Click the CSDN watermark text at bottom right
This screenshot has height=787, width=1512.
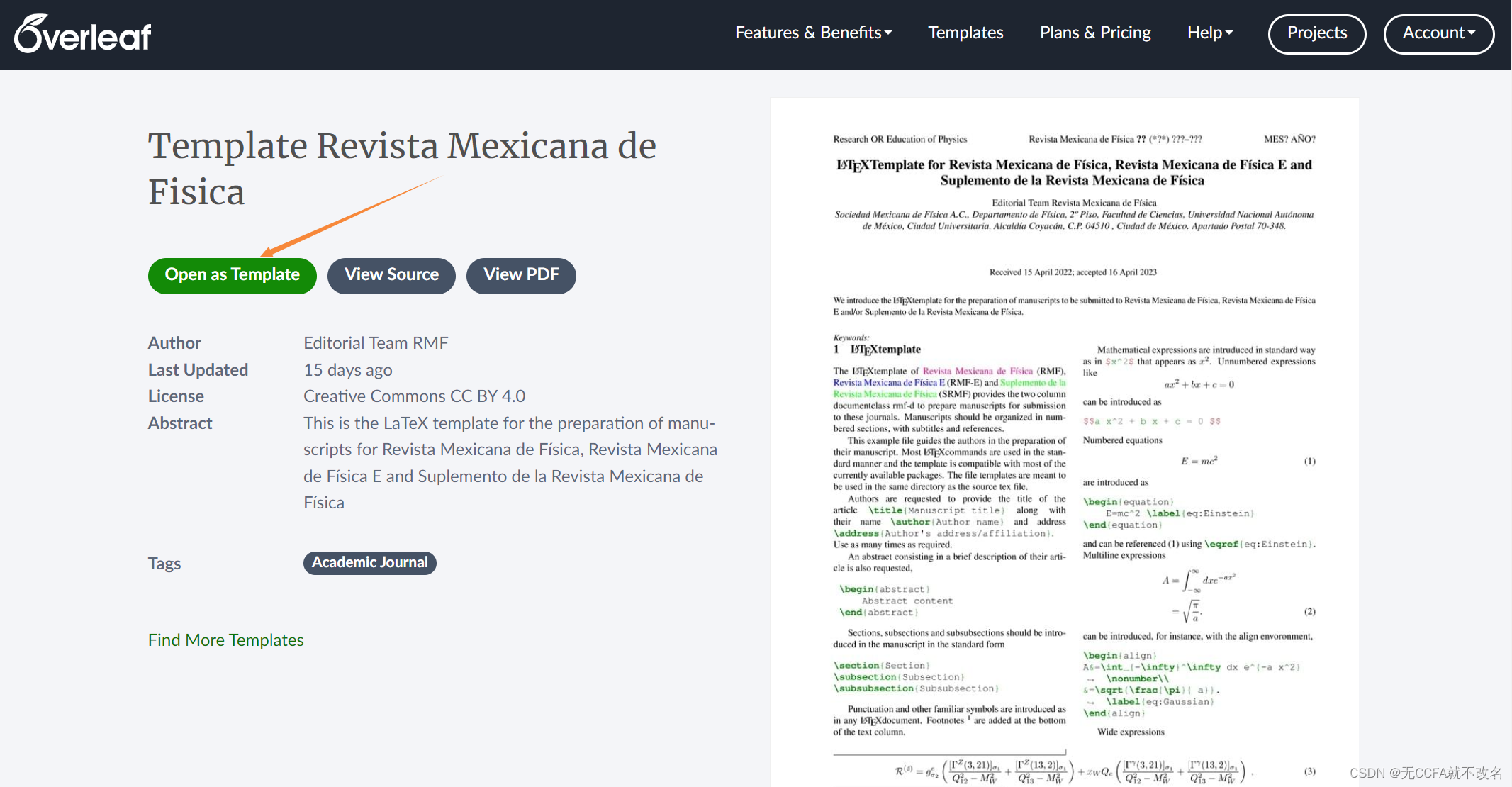[1425, 773]
